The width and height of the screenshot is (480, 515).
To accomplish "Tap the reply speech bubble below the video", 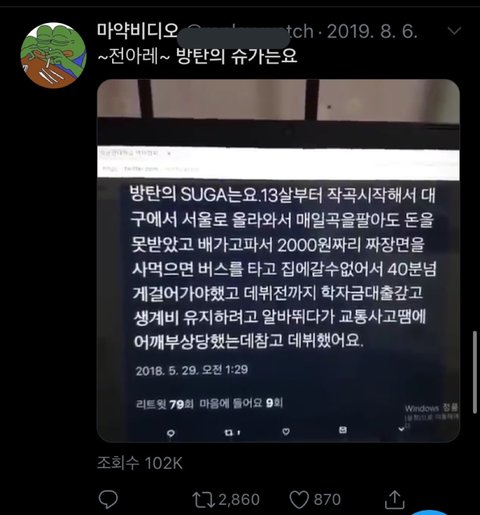I will pyautogui.click(x=108, y=500).
